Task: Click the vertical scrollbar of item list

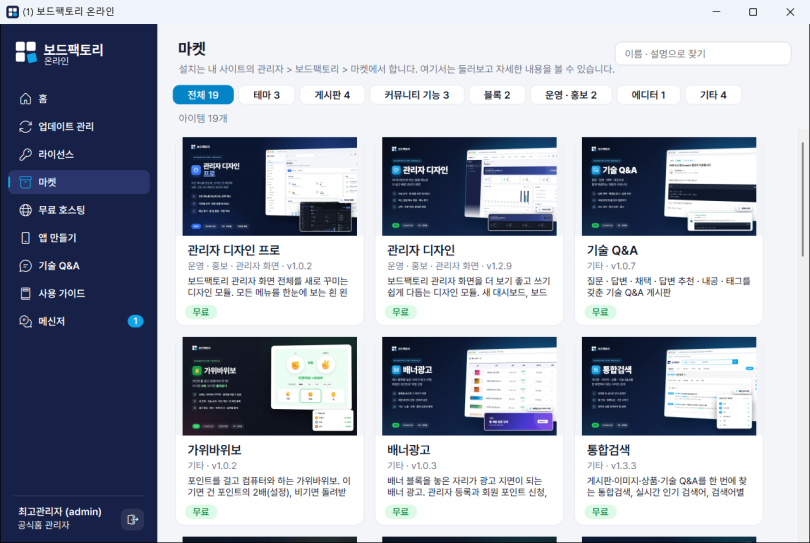Action: point(803,199)
